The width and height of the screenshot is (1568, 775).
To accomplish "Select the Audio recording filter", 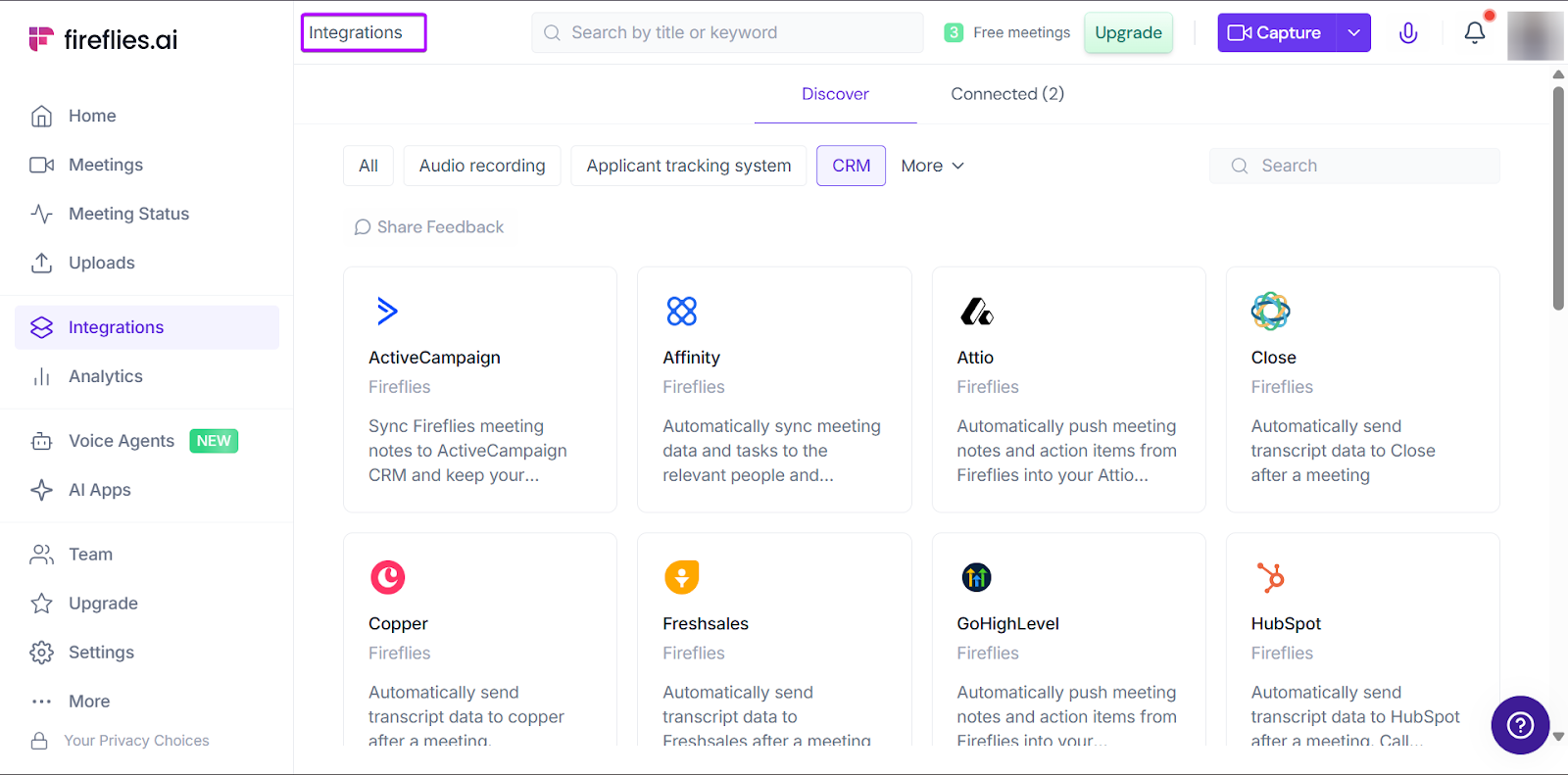I will tap(482, 166).
